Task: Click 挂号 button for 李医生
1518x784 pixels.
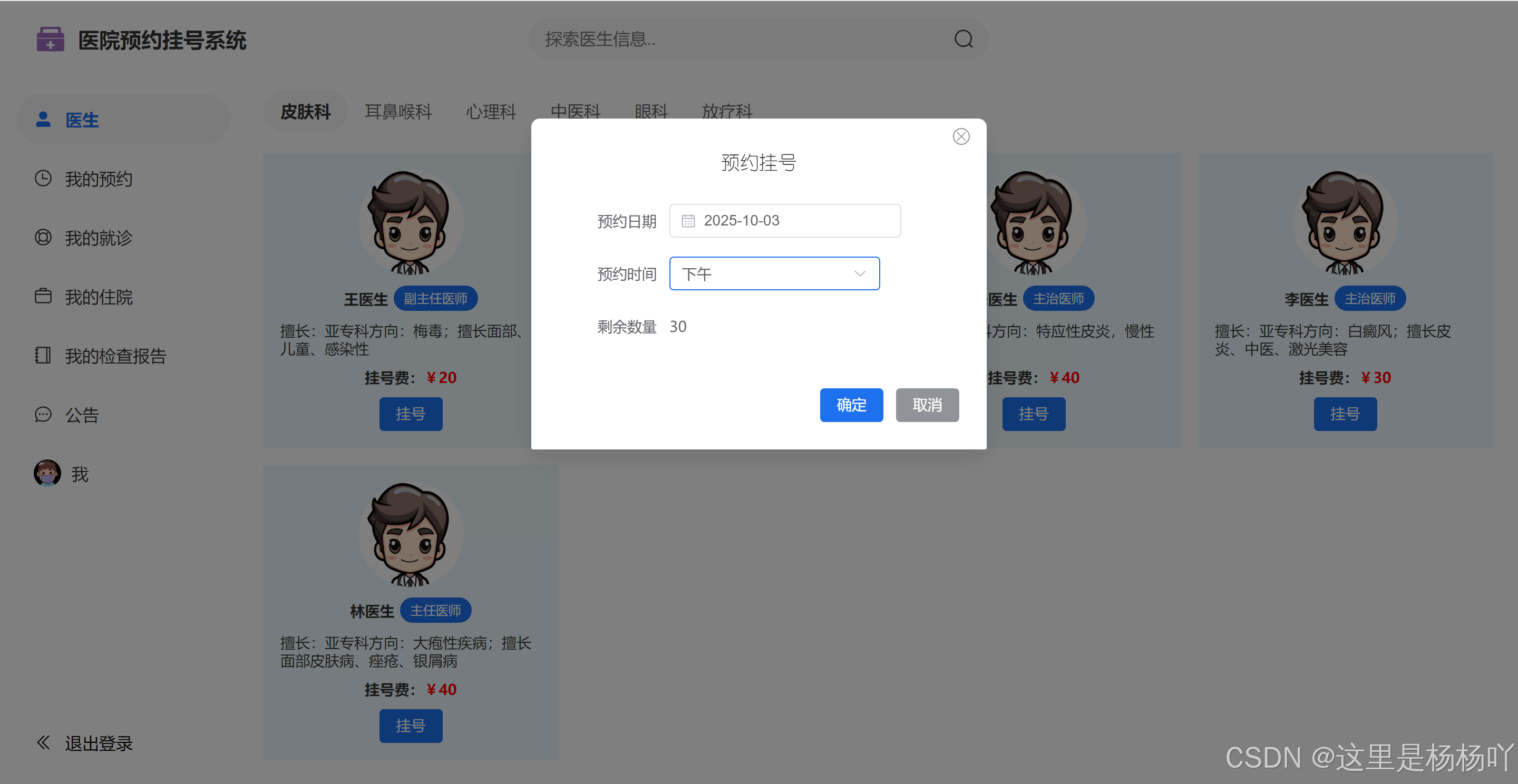Action: [x=1344, y=414]
